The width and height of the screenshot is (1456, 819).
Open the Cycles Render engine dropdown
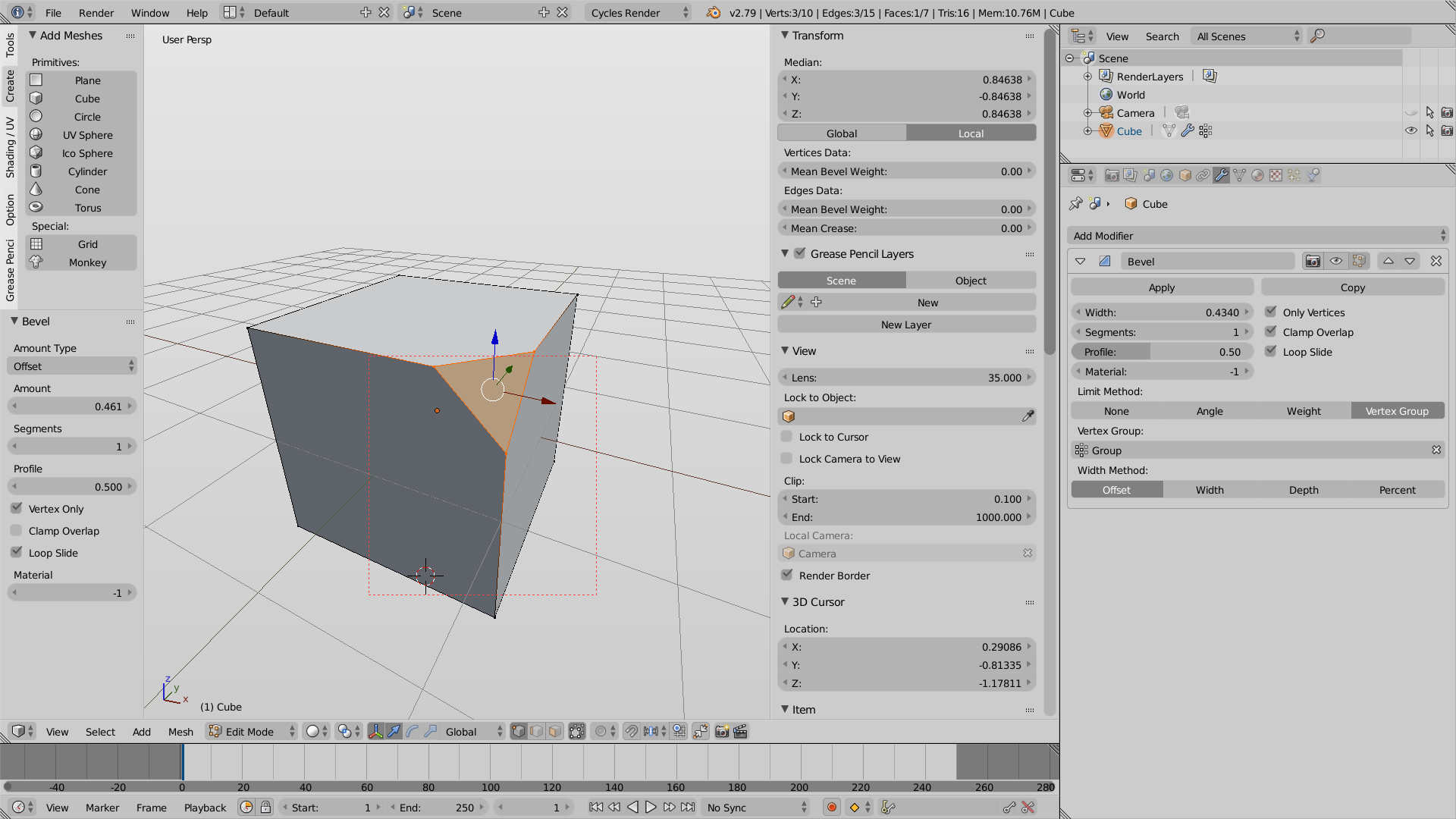tap(638, 13)
